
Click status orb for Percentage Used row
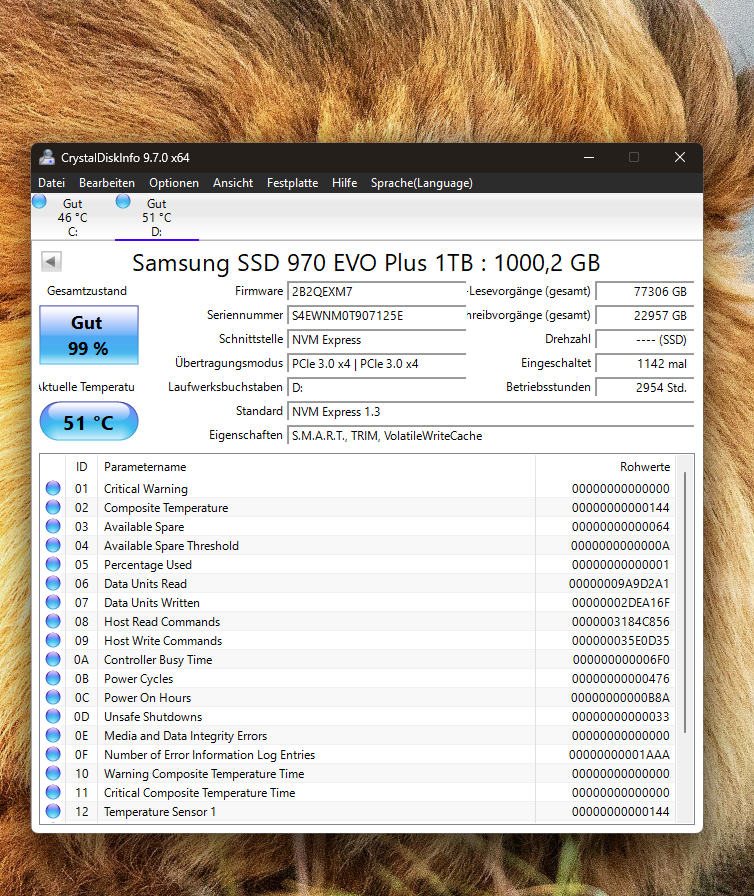53,564
